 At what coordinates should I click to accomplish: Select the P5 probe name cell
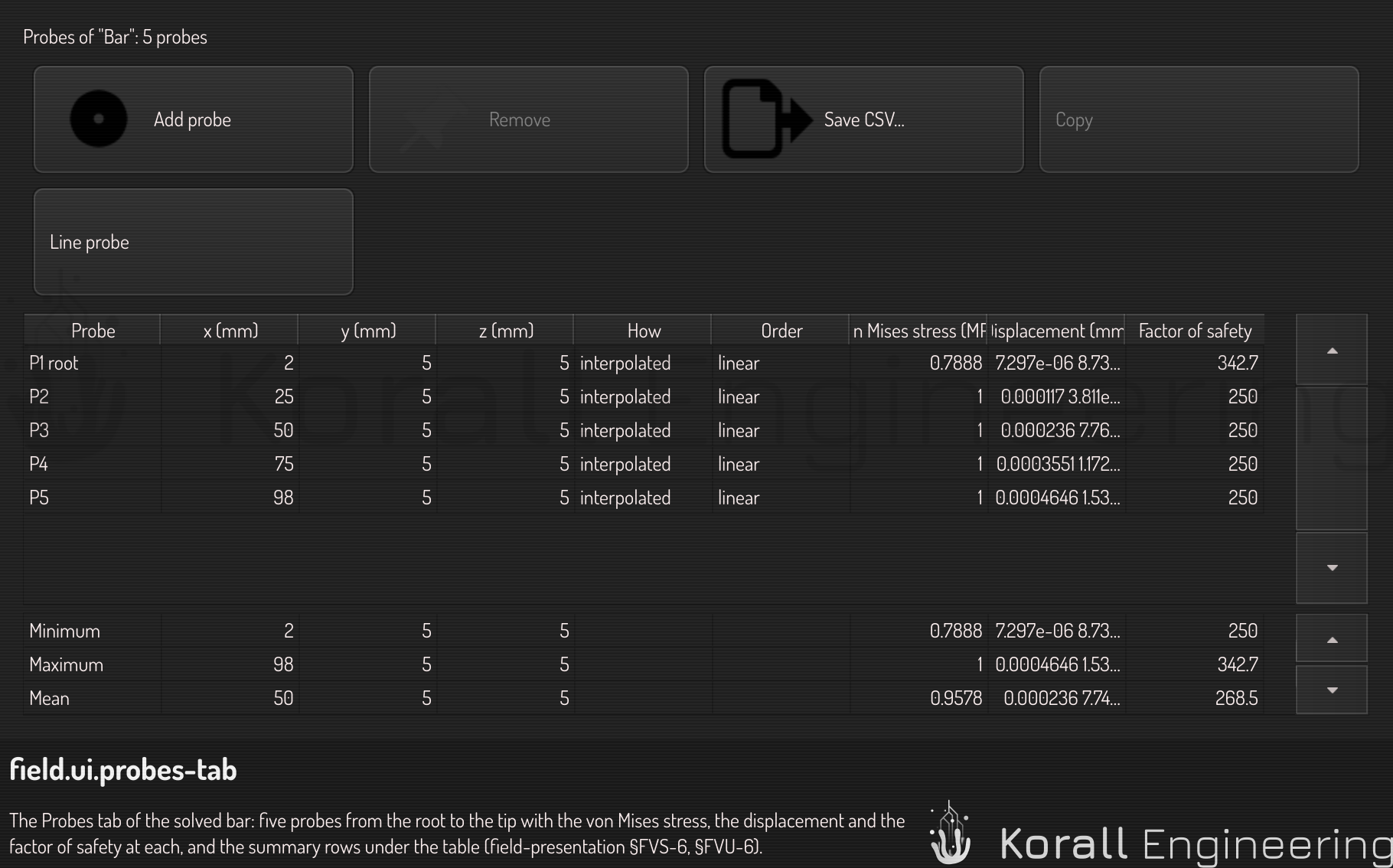tap(93, 498)
